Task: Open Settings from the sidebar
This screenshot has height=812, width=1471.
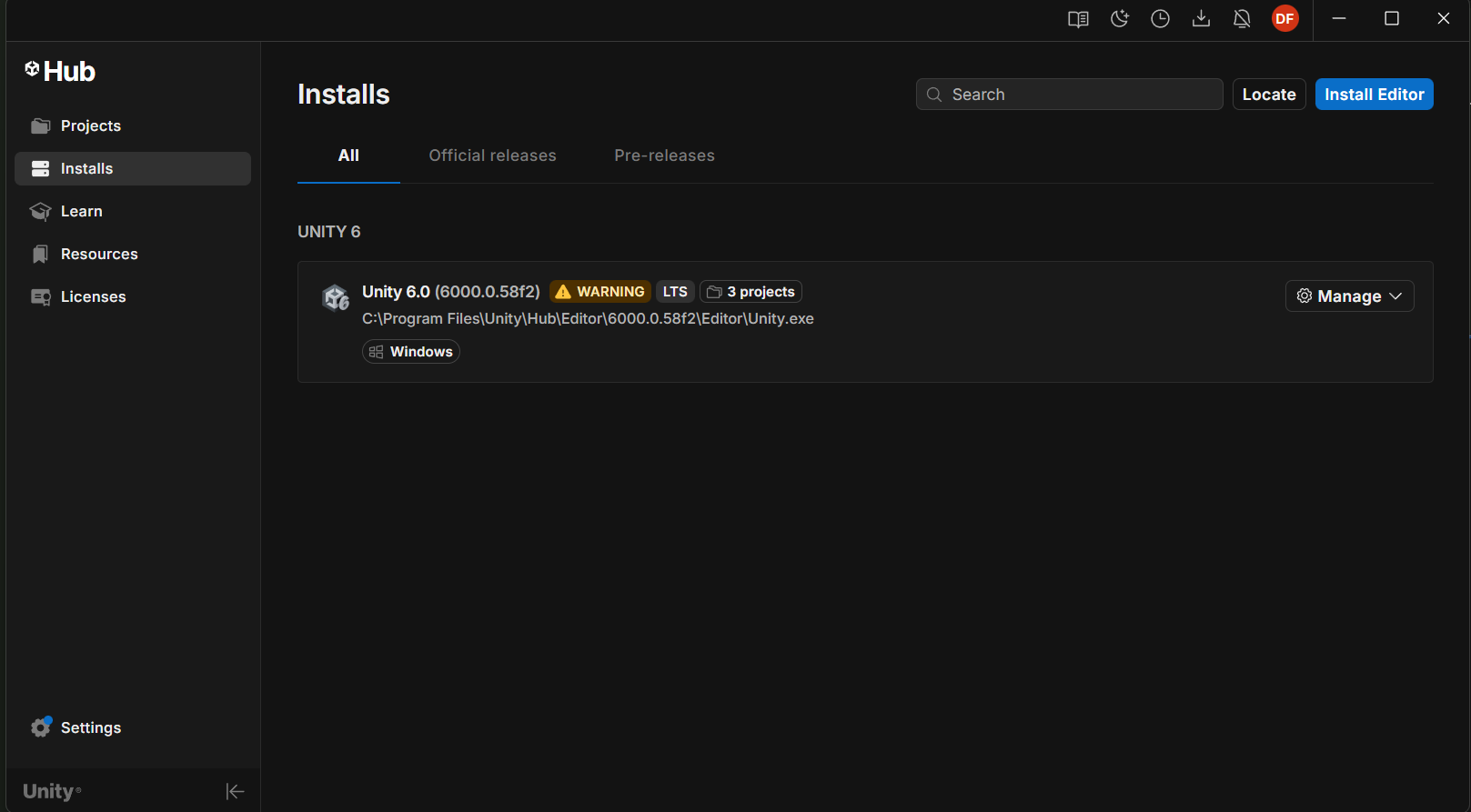Action: 133,727
